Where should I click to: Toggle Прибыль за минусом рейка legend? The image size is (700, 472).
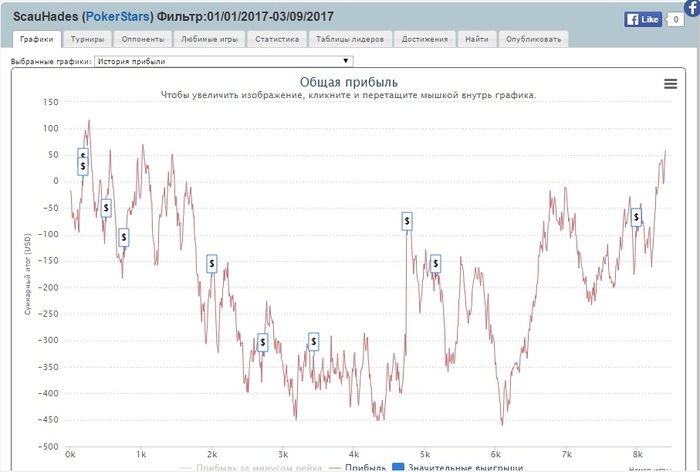(251, 468)
